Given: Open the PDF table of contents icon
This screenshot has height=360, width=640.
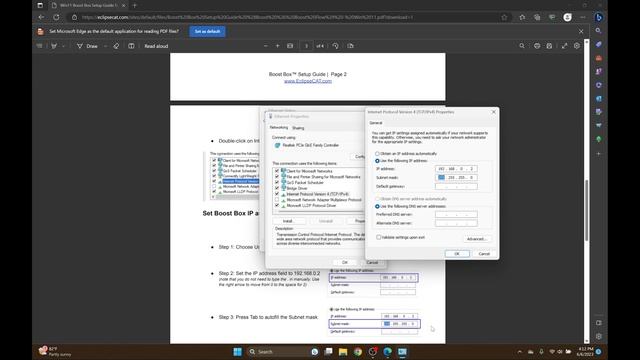Looking at the screenshot, I should pyautogui.click(x=40, y=46).
